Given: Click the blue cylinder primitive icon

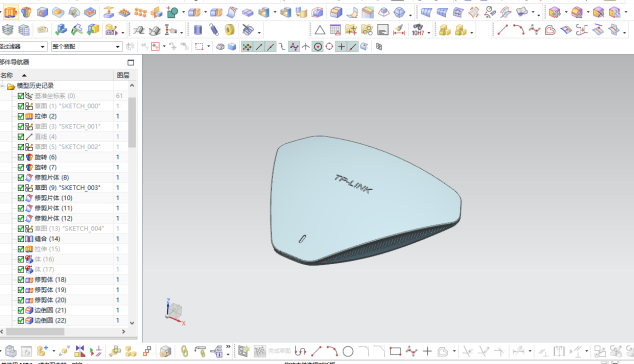Looking at the screenshot, I should coord(198,30).
